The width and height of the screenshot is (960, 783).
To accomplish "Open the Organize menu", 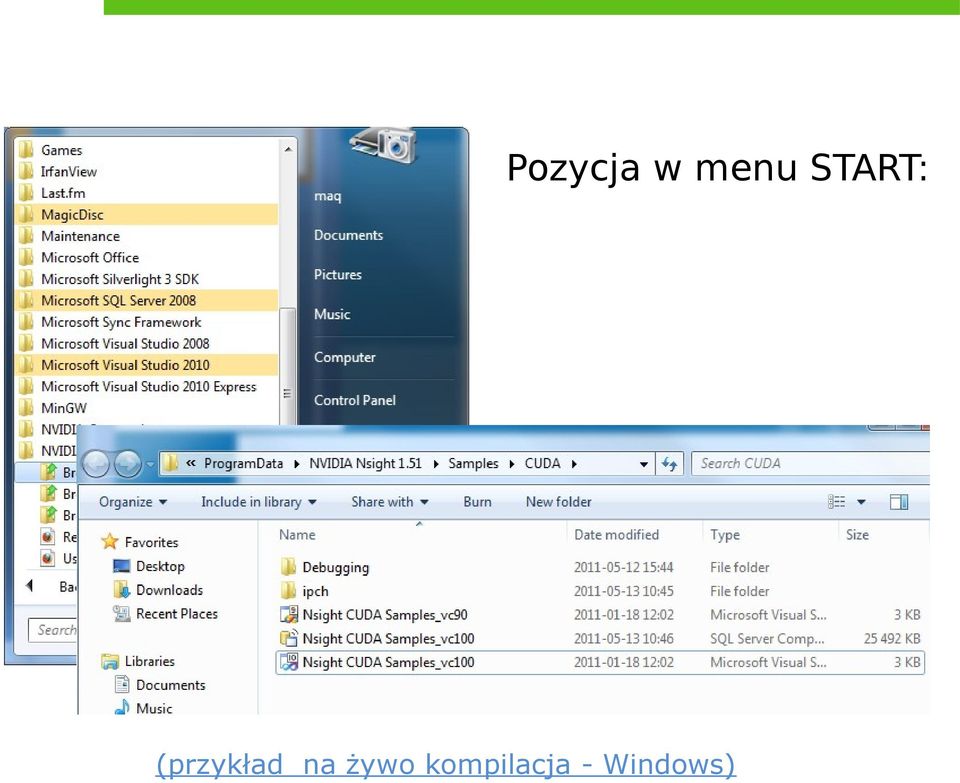I will pyautogui.click(x=133, y=502).
